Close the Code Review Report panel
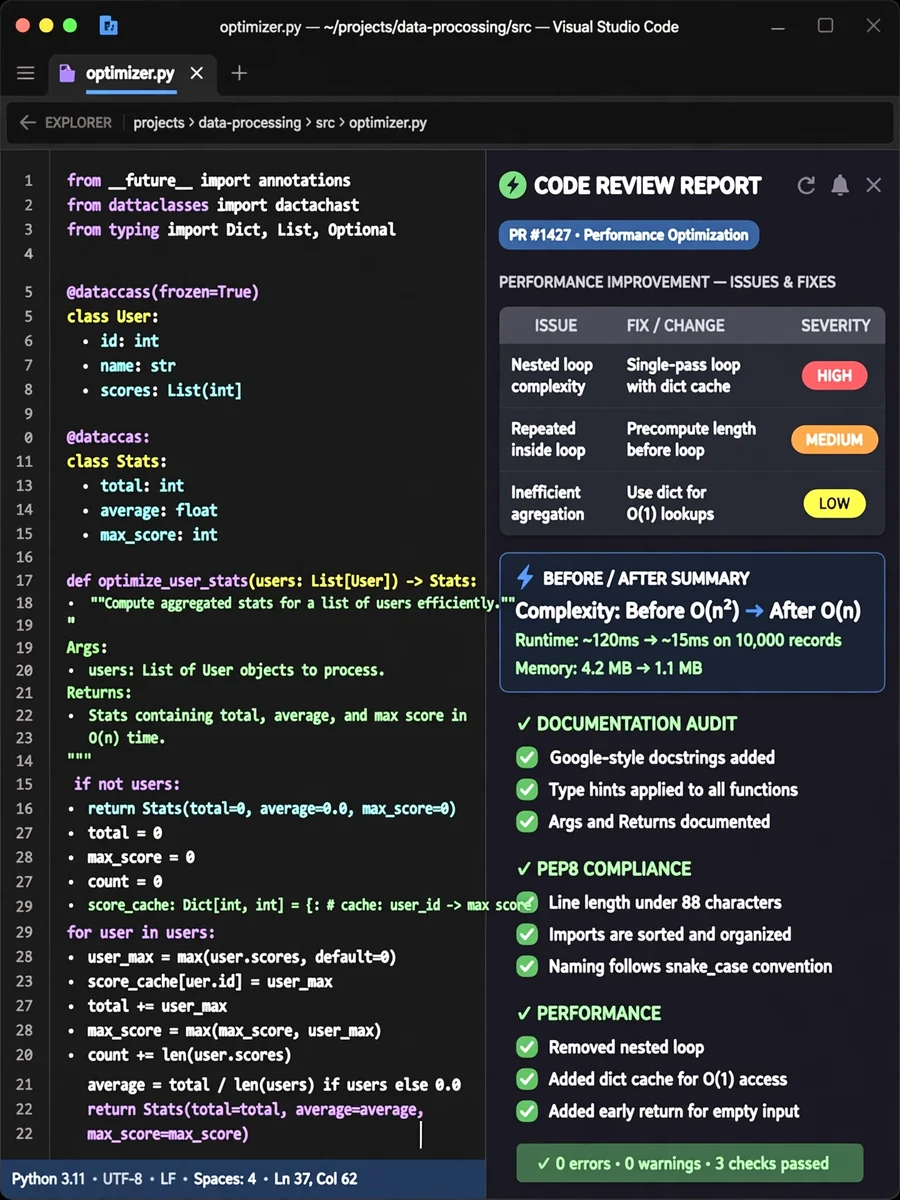 (873, 185)
